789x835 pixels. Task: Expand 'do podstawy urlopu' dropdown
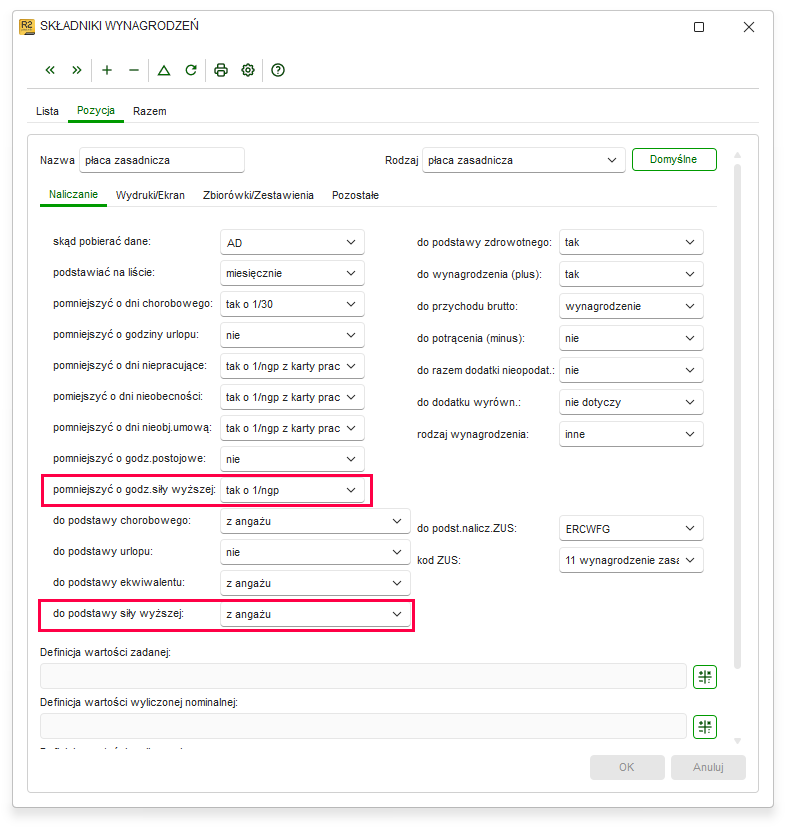click(315, 552)
